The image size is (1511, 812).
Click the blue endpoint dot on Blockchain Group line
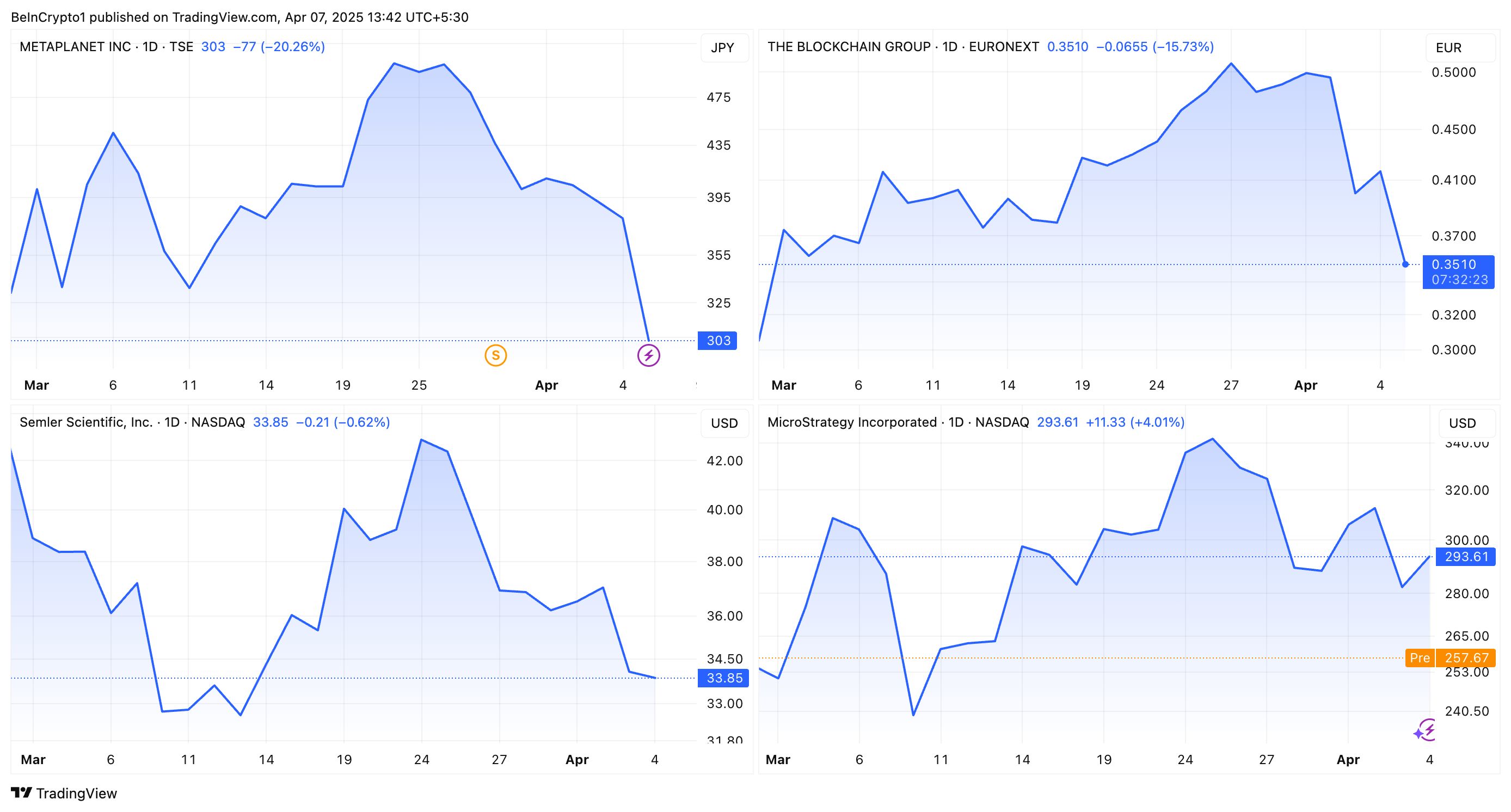1405,264
